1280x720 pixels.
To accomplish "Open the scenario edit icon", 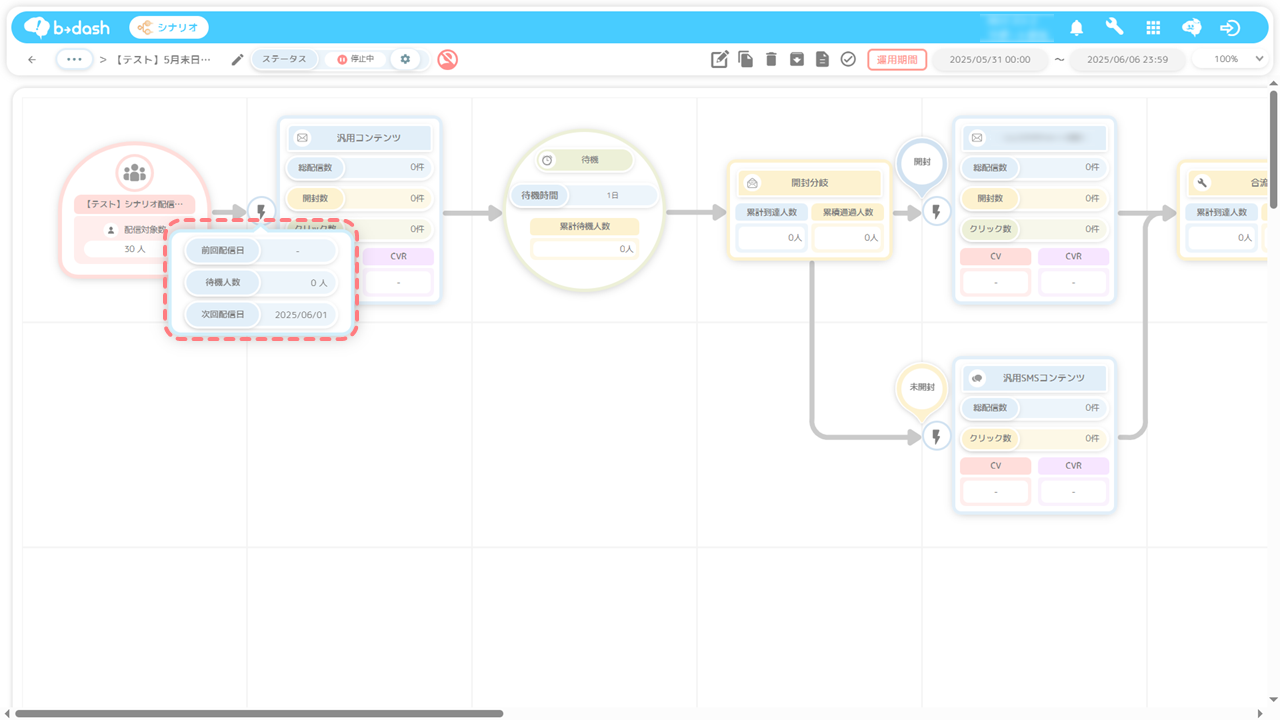I will [x=720, y=60].
